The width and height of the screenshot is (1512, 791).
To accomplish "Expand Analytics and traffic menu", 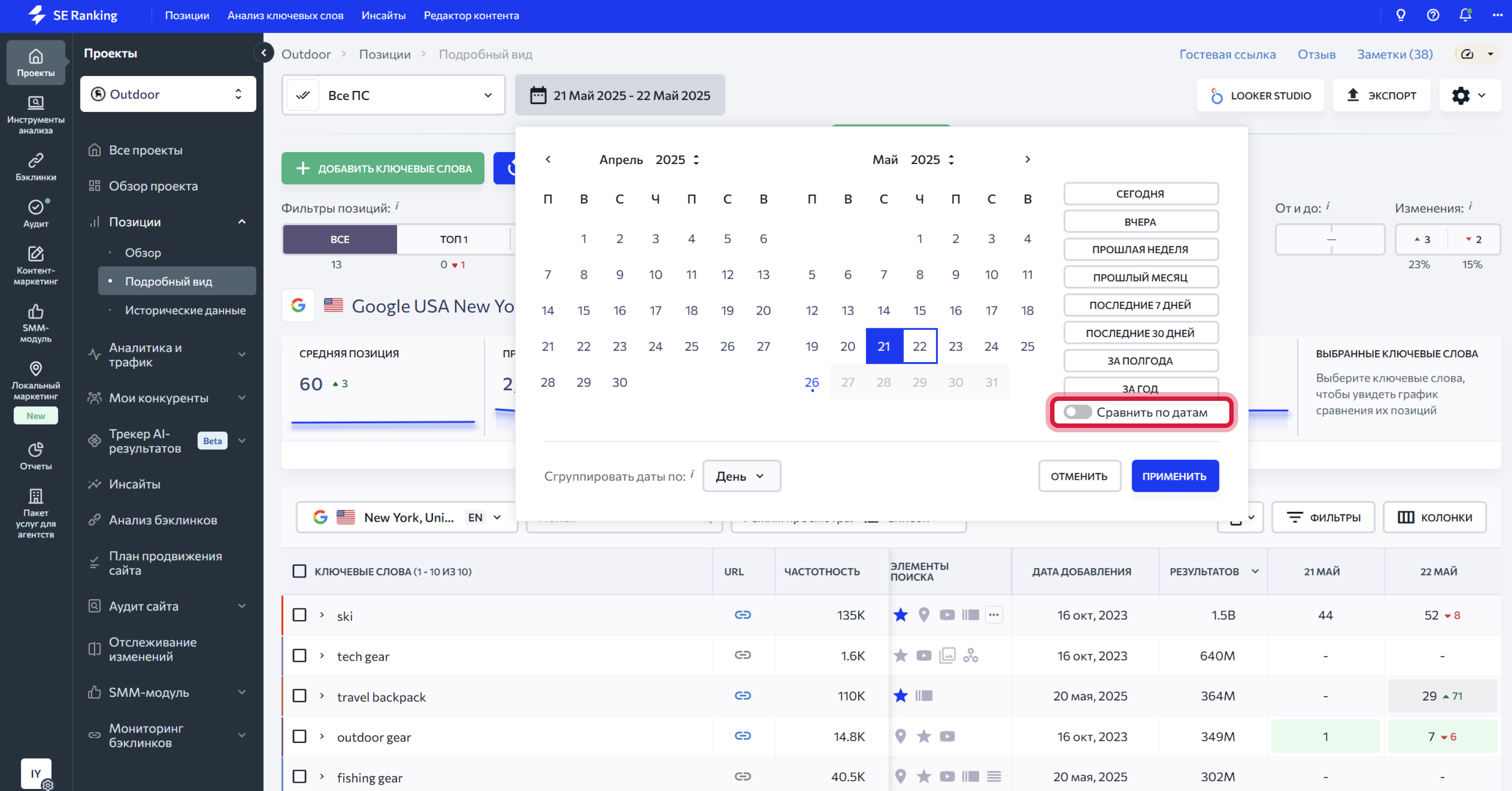I will tap(168, 355).
